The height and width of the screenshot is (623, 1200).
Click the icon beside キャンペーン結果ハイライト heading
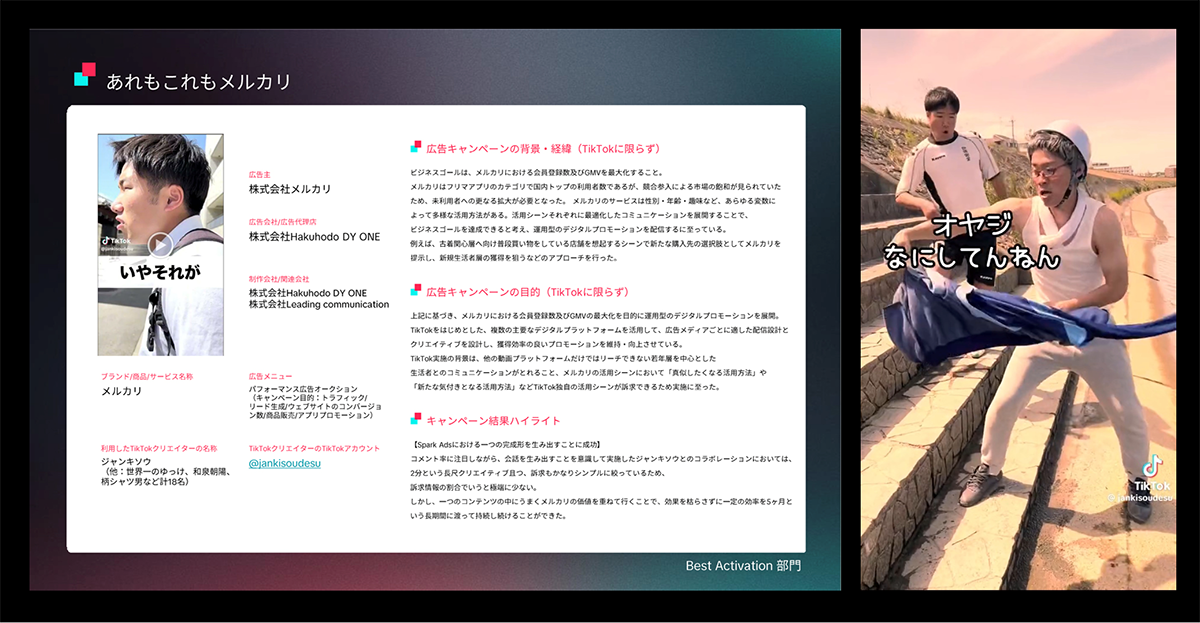coord(416,420)
